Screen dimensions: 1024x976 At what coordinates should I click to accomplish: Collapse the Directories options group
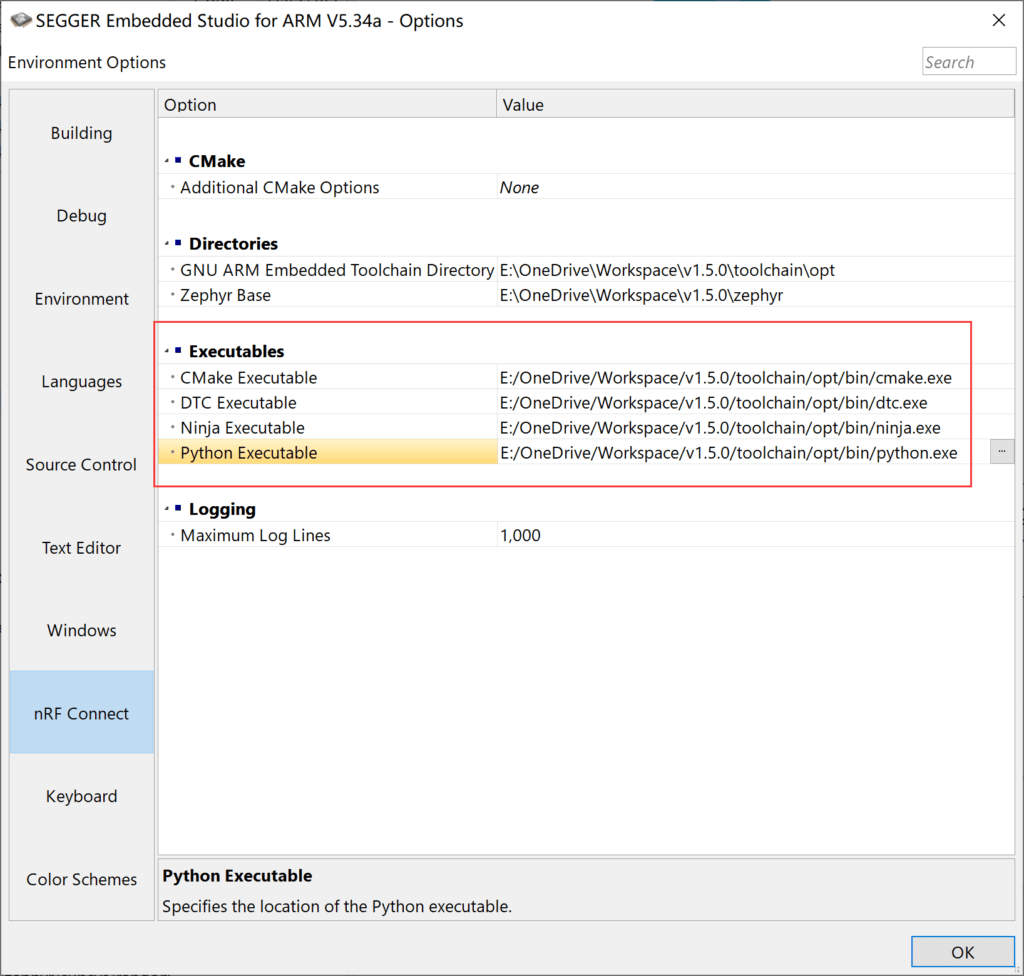pos(167,244)
